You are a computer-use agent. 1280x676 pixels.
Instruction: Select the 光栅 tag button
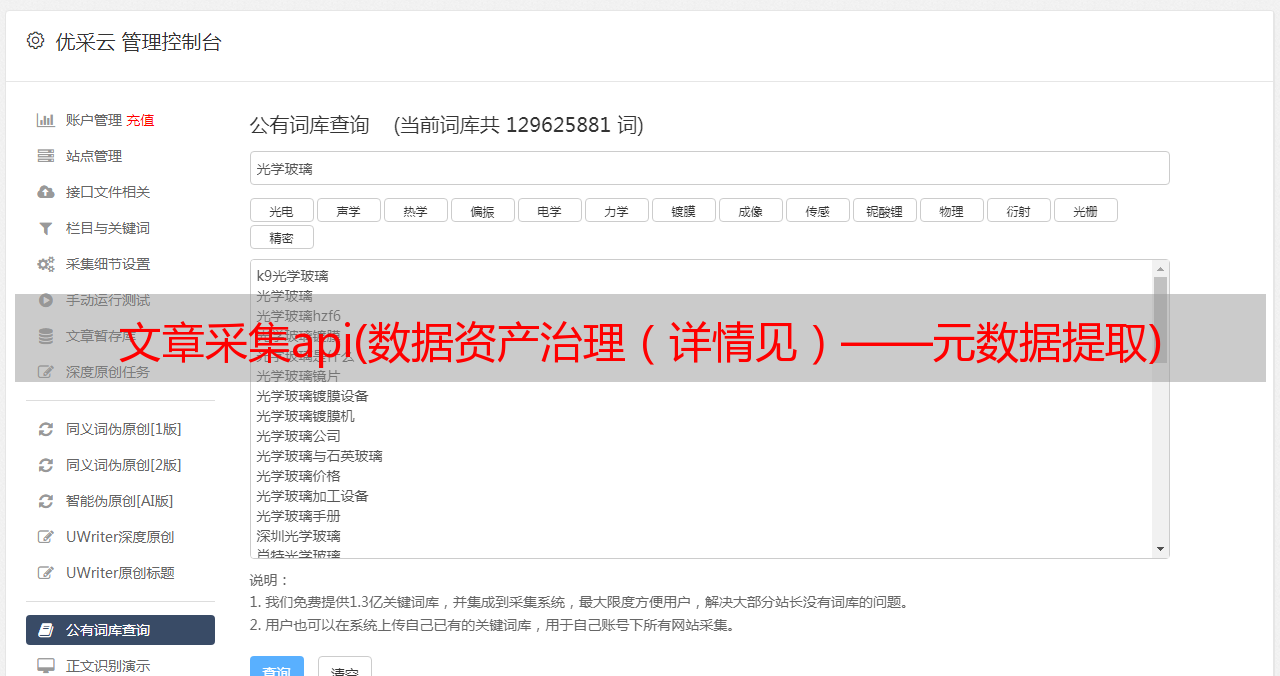tap(1085, 210)
